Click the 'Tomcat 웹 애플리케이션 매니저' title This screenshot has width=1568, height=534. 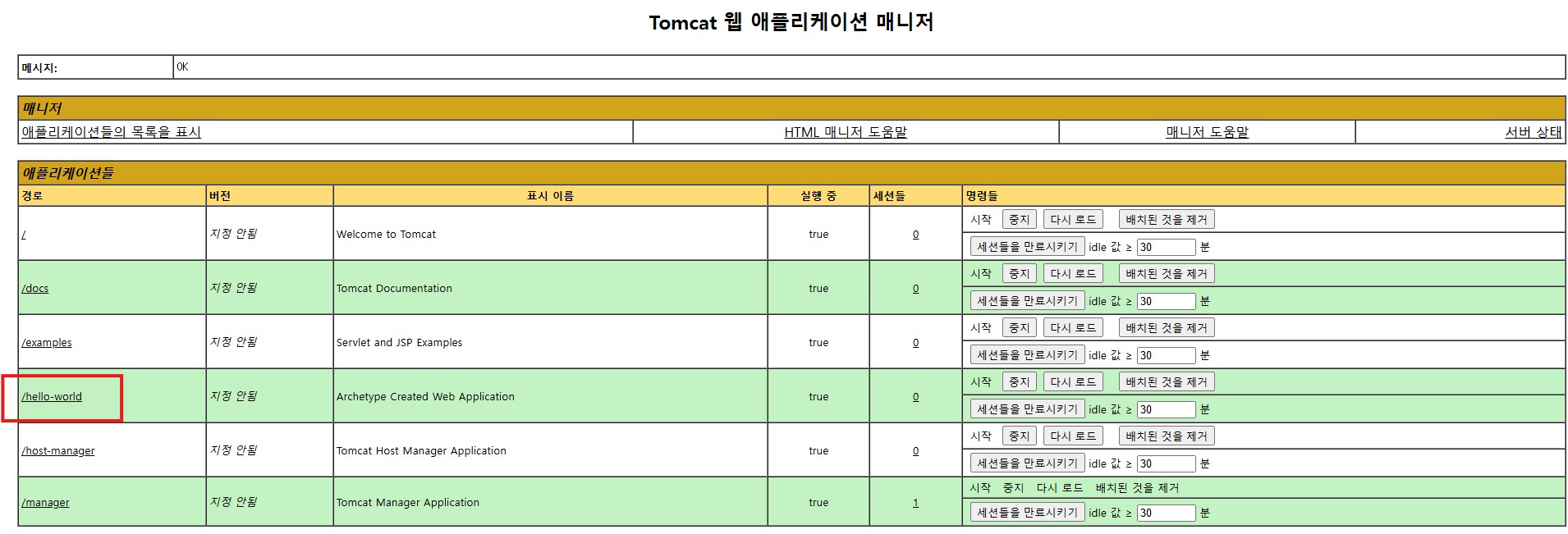[791, 22]
